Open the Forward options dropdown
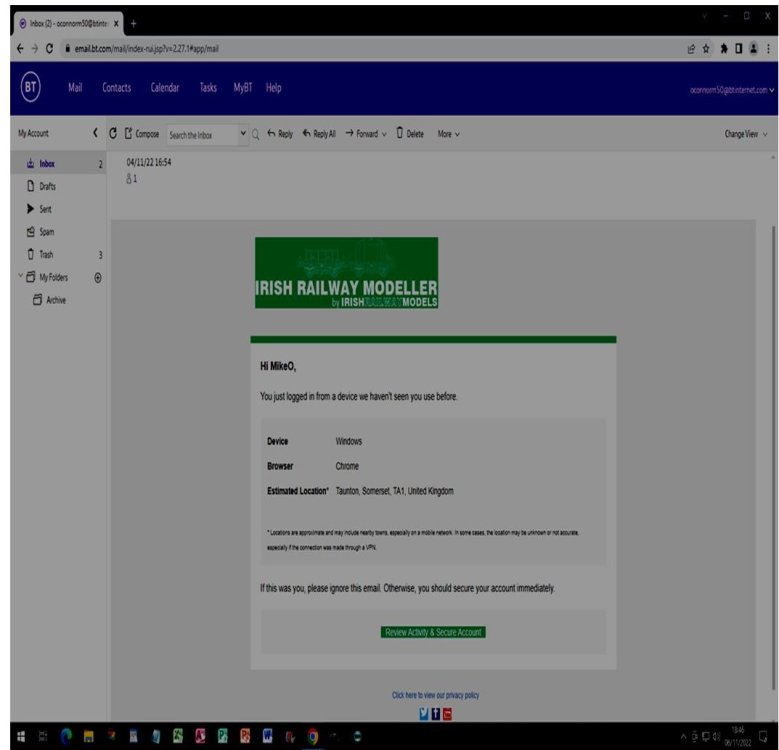This screenshot has width=779, height=750. 385,134
